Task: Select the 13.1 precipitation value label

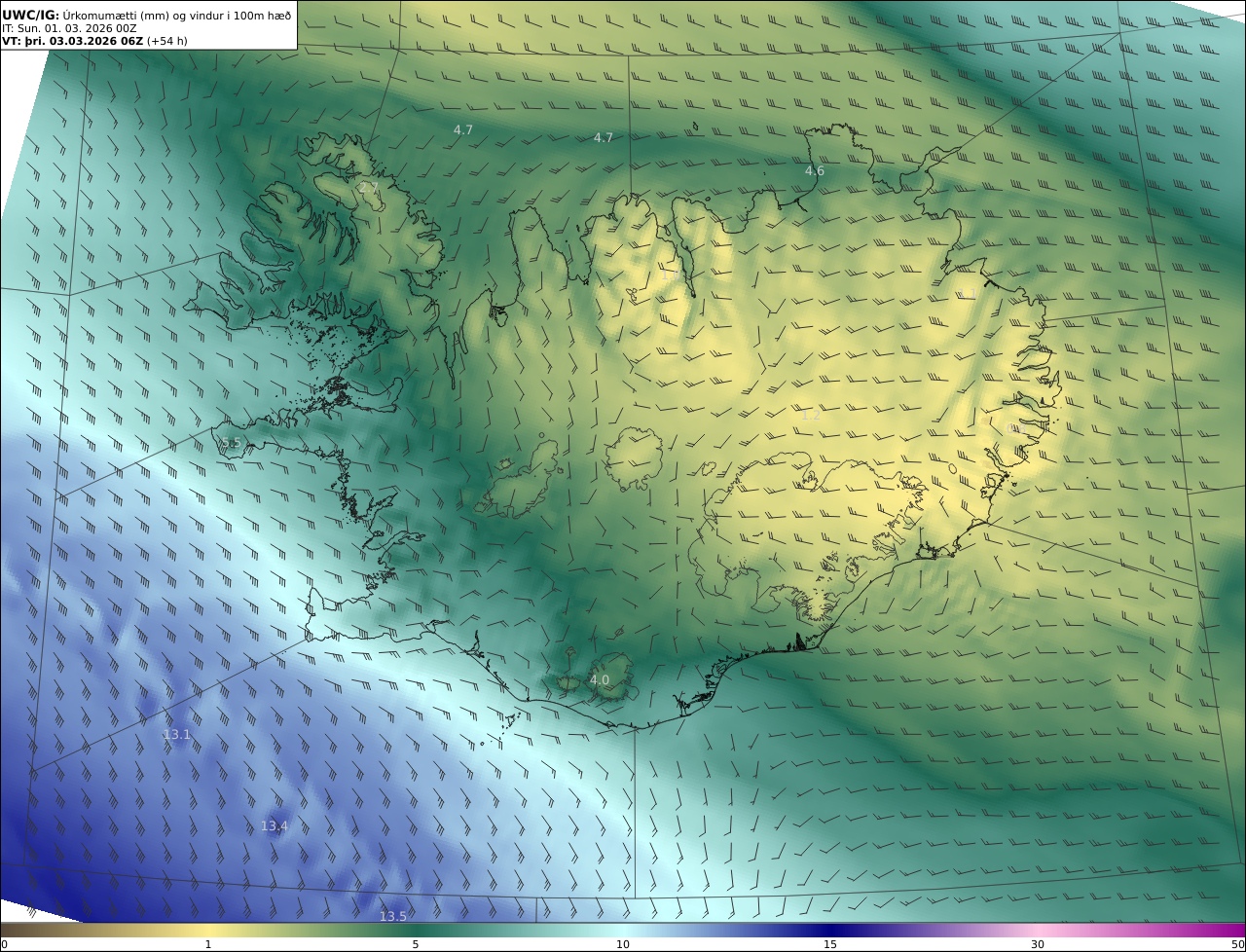Action: click(176, 735)
